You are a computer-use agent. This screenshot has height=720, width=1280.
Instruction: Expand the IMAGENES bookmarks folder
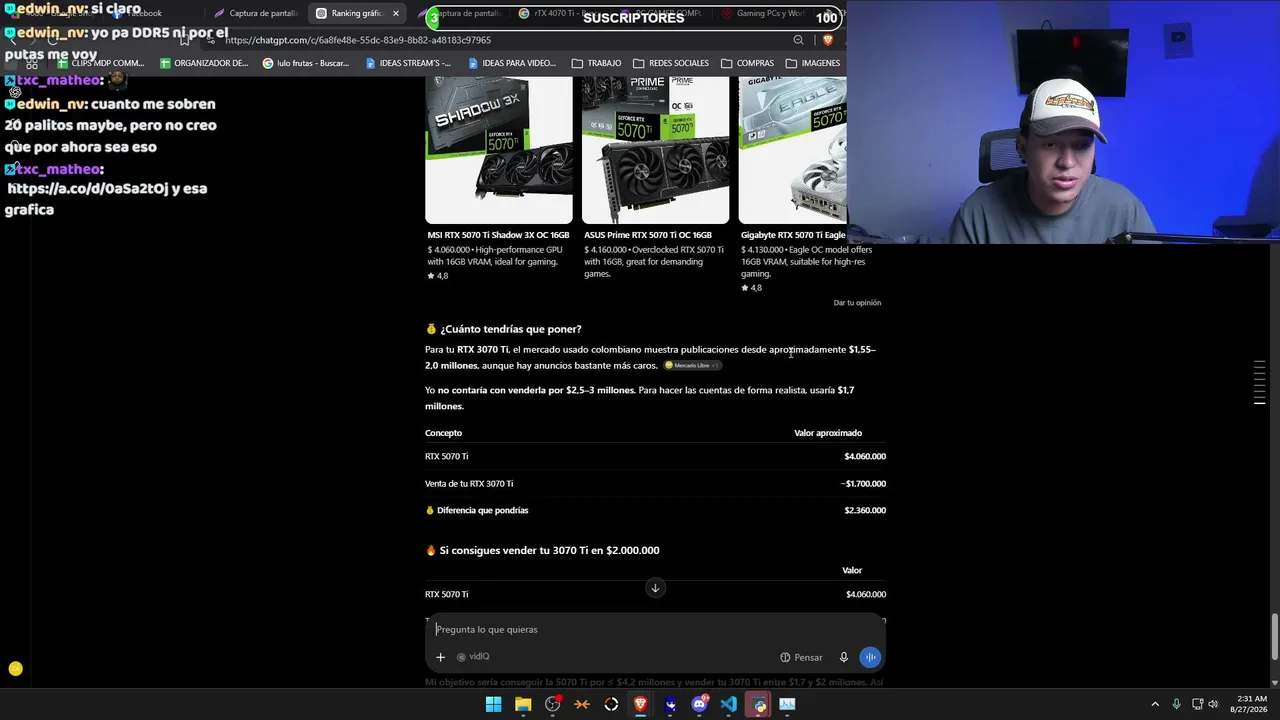[813, 63]
